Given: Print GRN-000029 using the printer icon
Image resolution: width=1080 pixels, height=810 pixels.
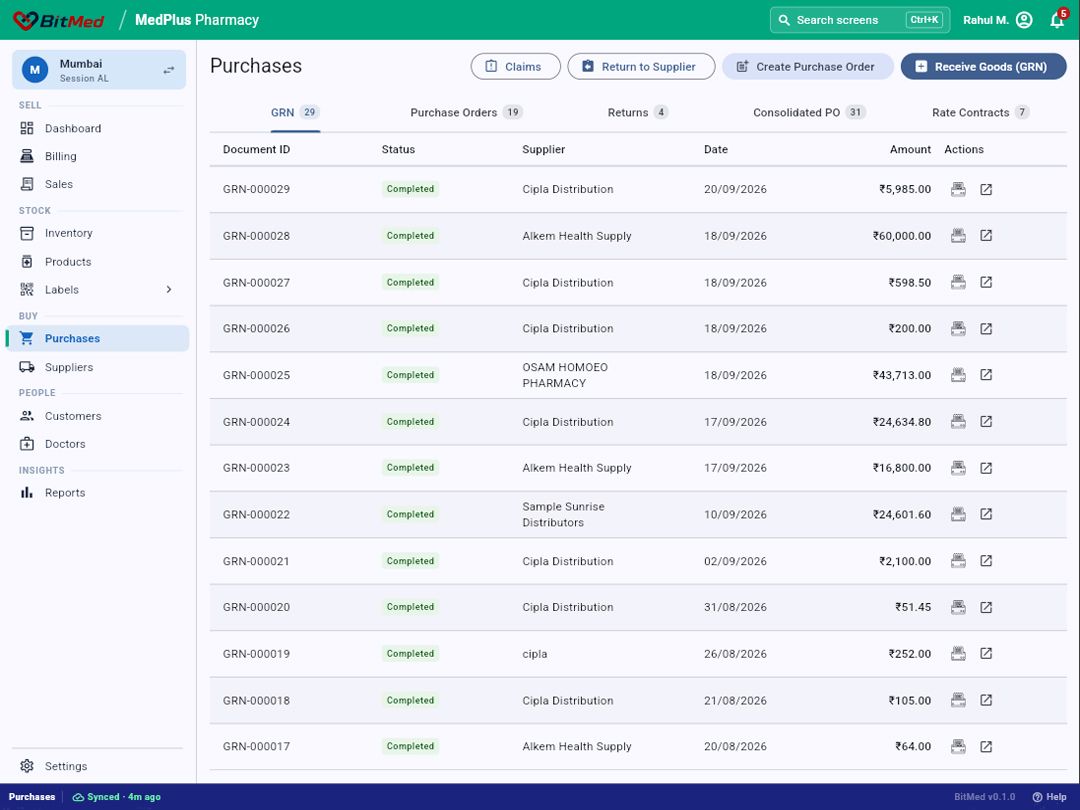Looking at the screenshot, I should (x=958, y=189).
